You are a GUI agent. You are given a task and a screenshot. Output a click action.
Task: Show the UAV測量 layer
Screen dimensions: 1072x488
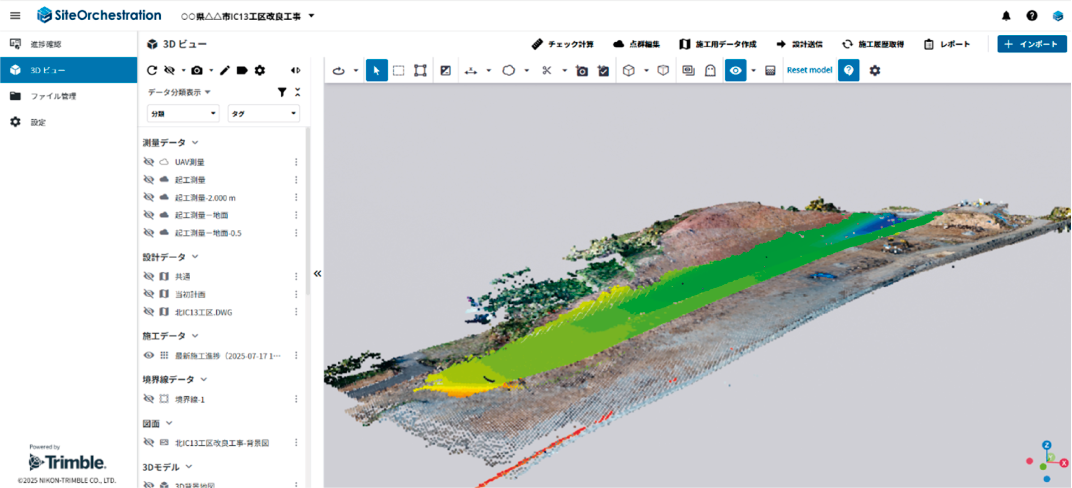[x=149, y=162]
